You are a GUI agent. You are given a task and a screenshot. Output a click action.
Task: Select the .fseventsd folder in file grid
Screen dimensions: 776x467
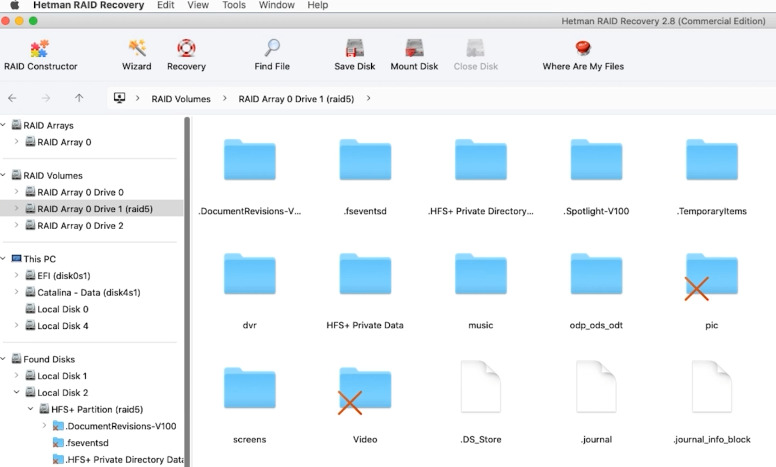pos(365,160)
